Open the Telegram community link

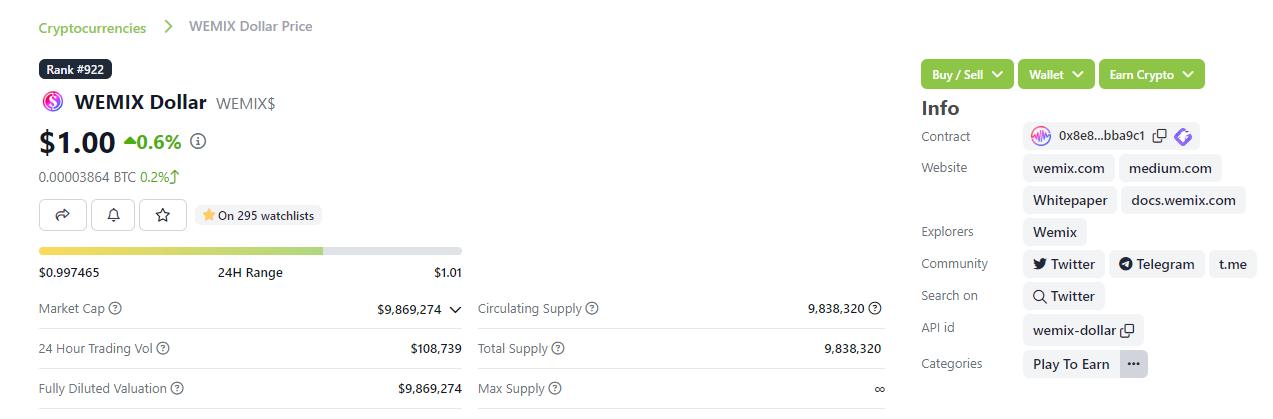click(1156, 264)
